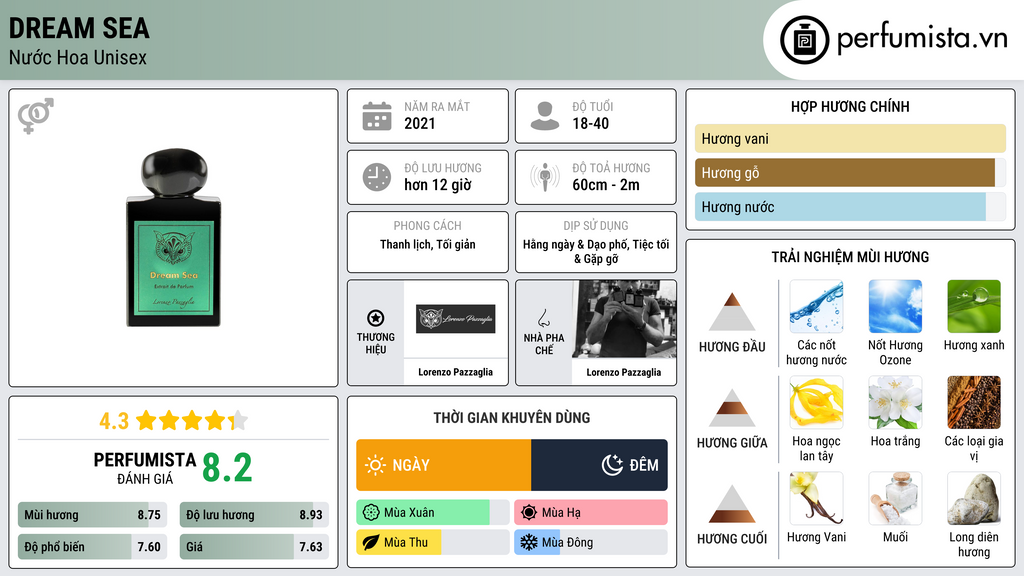Click the star rating icons next to 4.3
Image resolution: width=1024 pixels, height=576 pixels.
tap(192, 421)
